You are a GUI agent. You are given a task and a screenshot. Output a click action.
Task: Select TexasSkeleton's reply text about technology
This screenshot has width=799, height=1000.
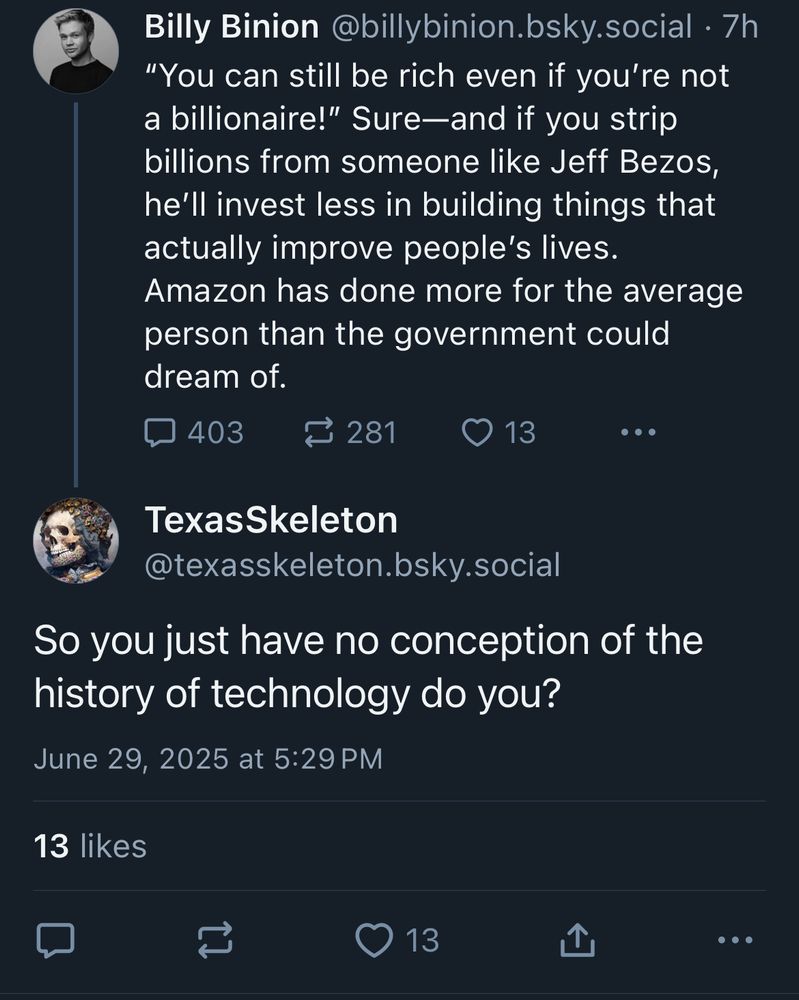point(368,666)
